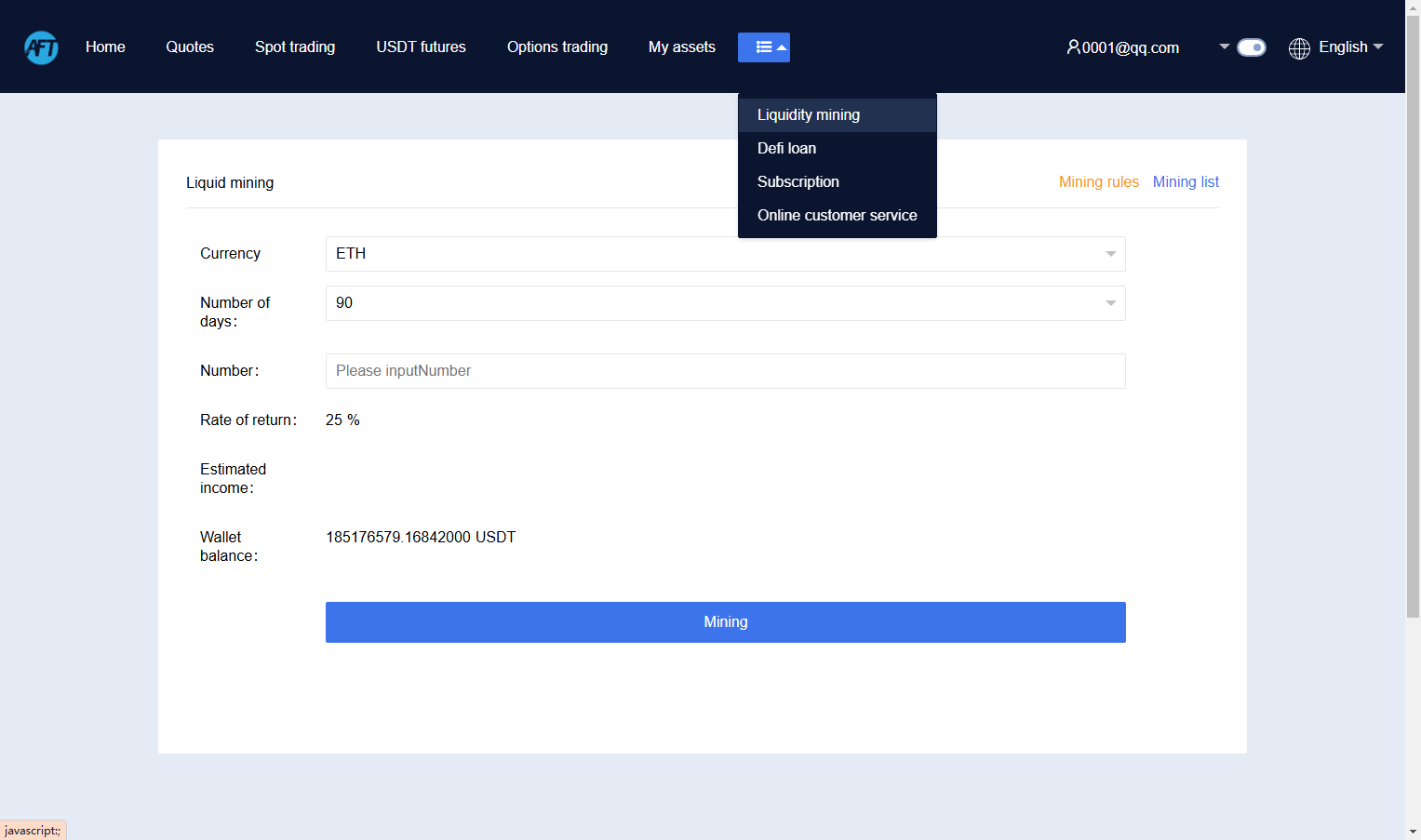Open the Mining list link
1421x840 pixels.
[x=1186, y=182]
